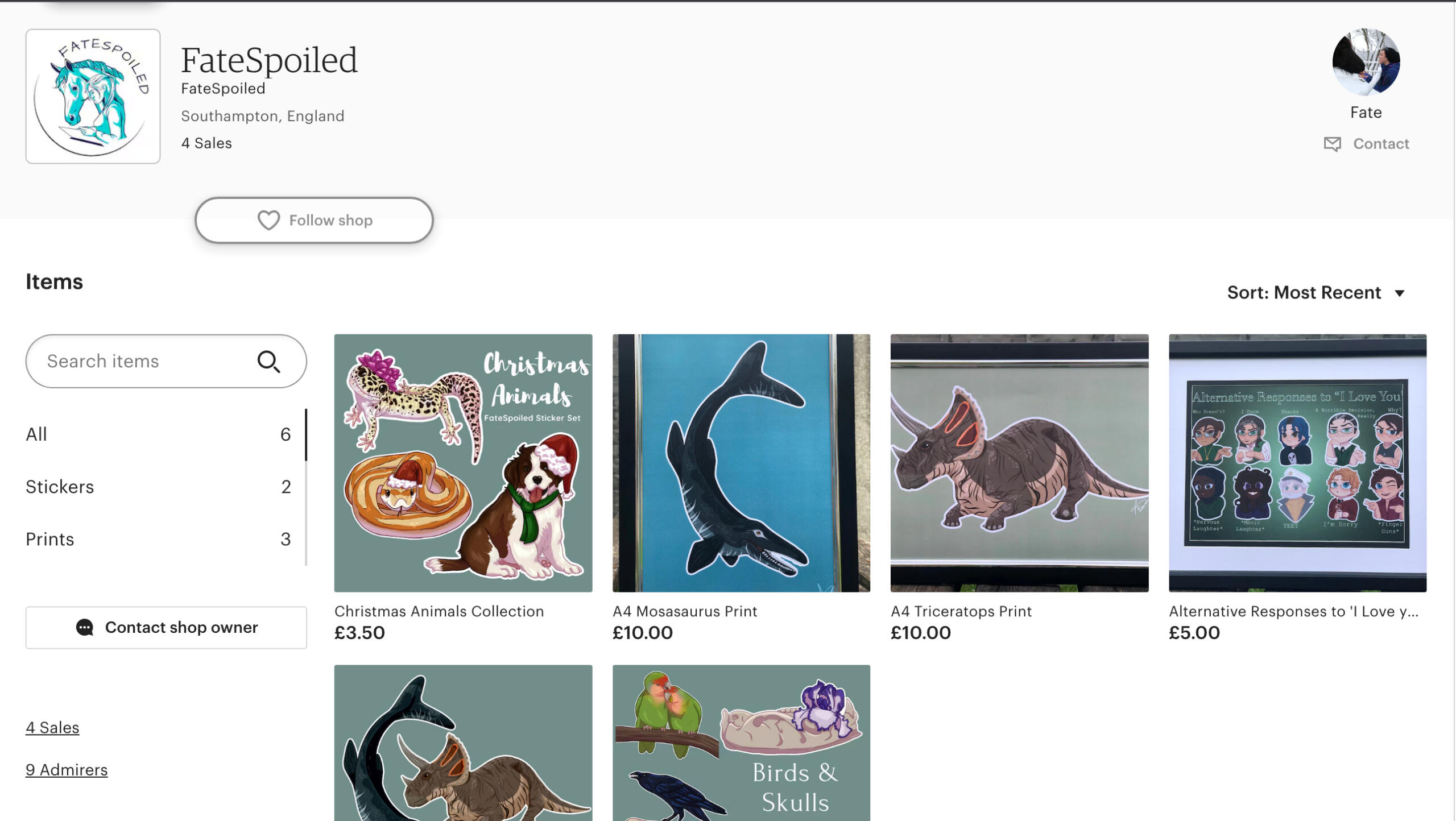Open the A4 Triceratops Print image
This screenshot has height=821, width=1456.
[x=1019, y=463]
